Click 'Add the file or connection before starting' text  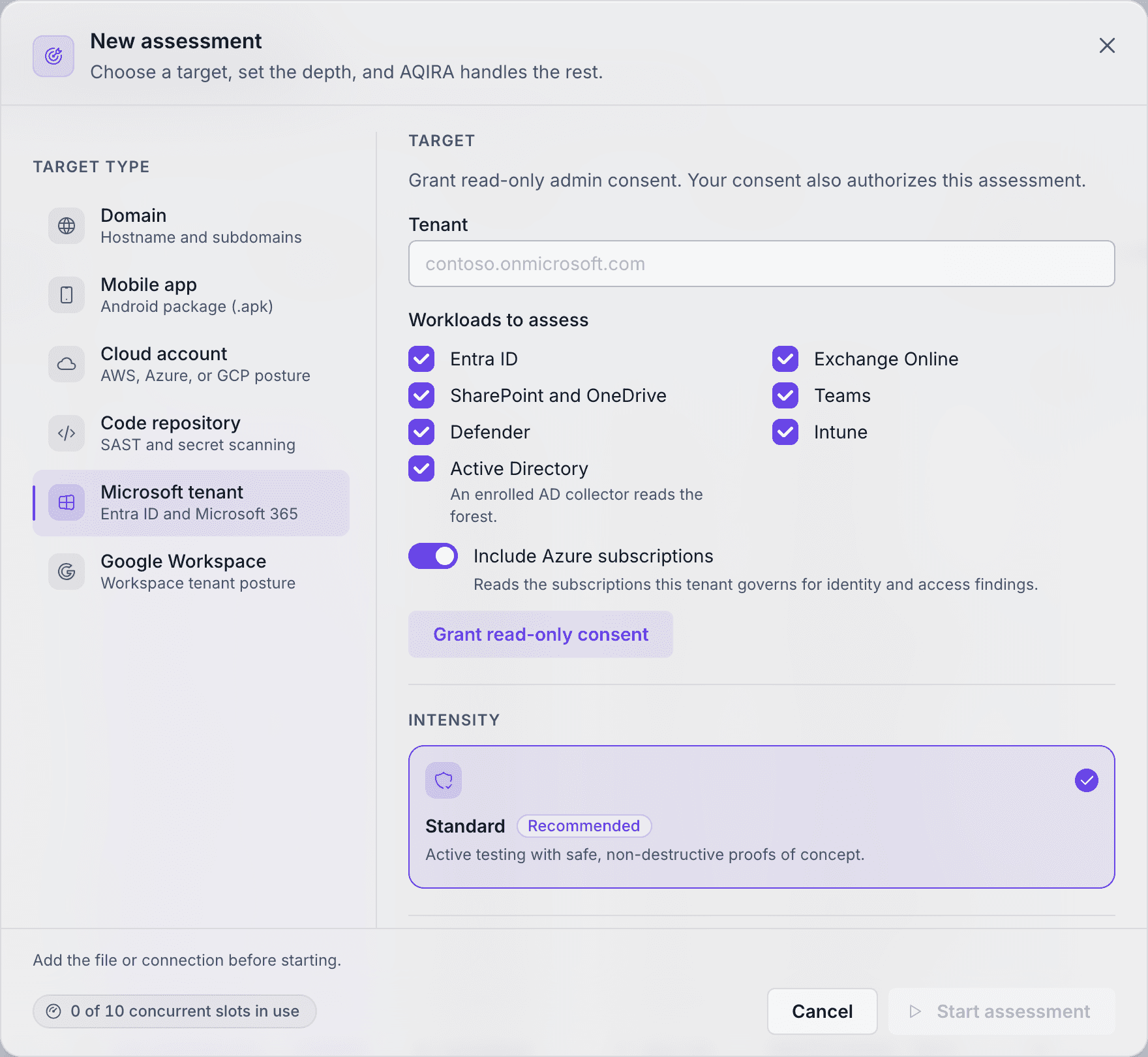click(x=187, y=960)
